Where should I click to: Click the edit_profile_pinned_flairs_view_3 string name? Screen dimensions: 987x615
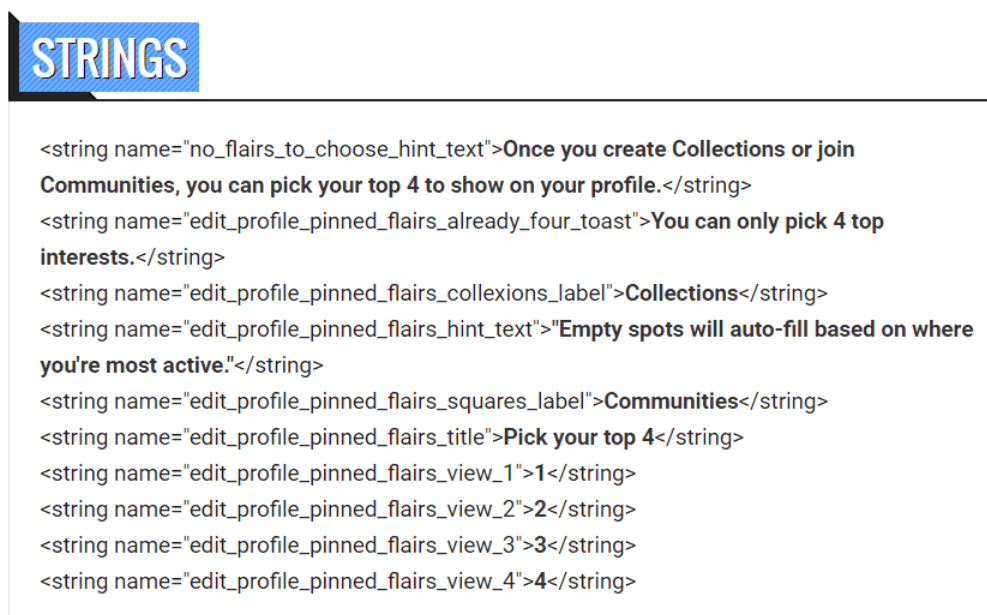[351, 546]
